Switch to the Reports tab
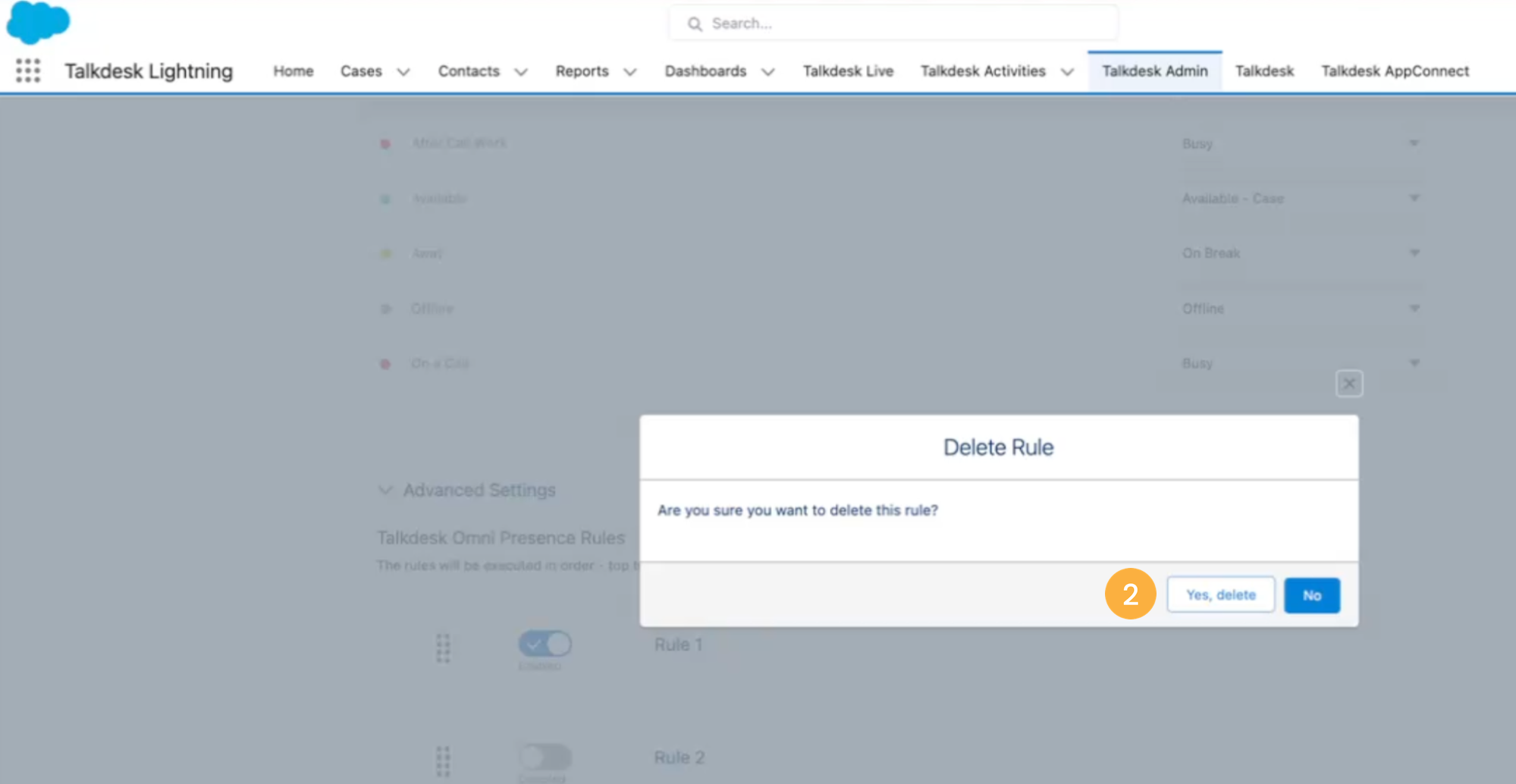This screenshot has width=1516, height=784. click(582, 71)
